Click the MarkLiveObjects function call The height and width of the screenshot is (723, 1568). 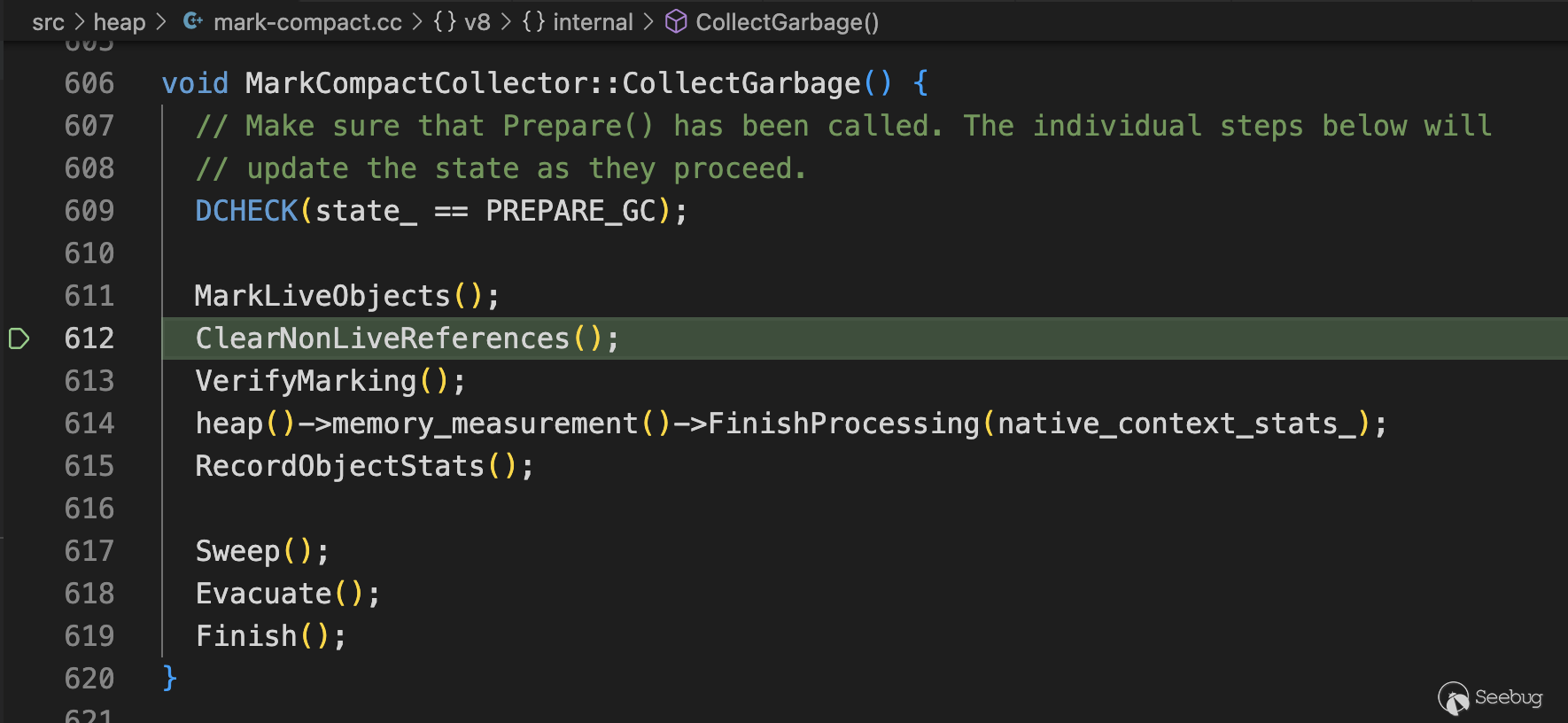point(322,296)
